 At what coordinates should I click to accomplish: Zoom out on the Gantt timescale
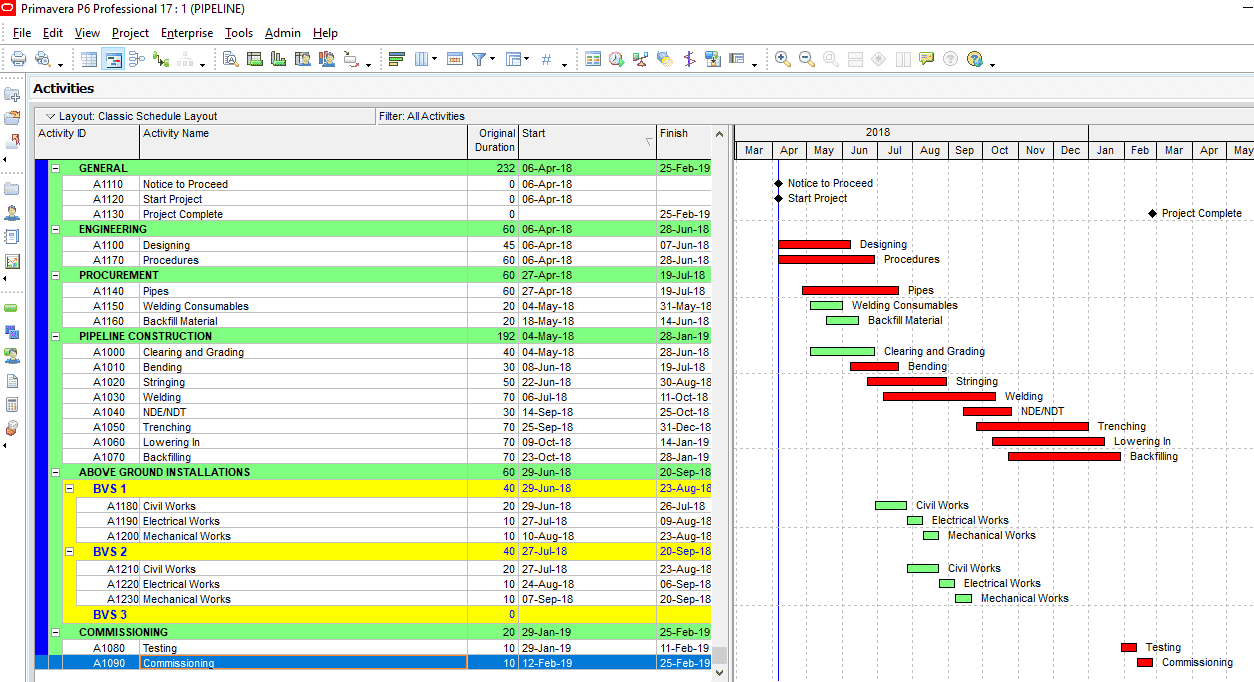[x=806, y=59]
